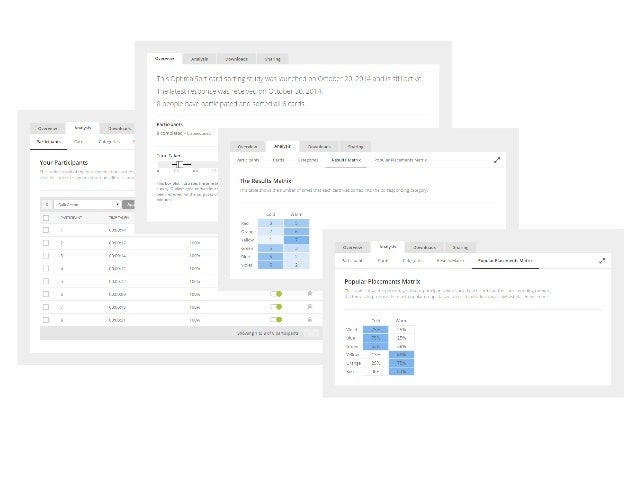Click the Violet row Cold cell in the Results Matrix
Image resolution: width=638 pixels, height=479 pixels.
point(271,265)
